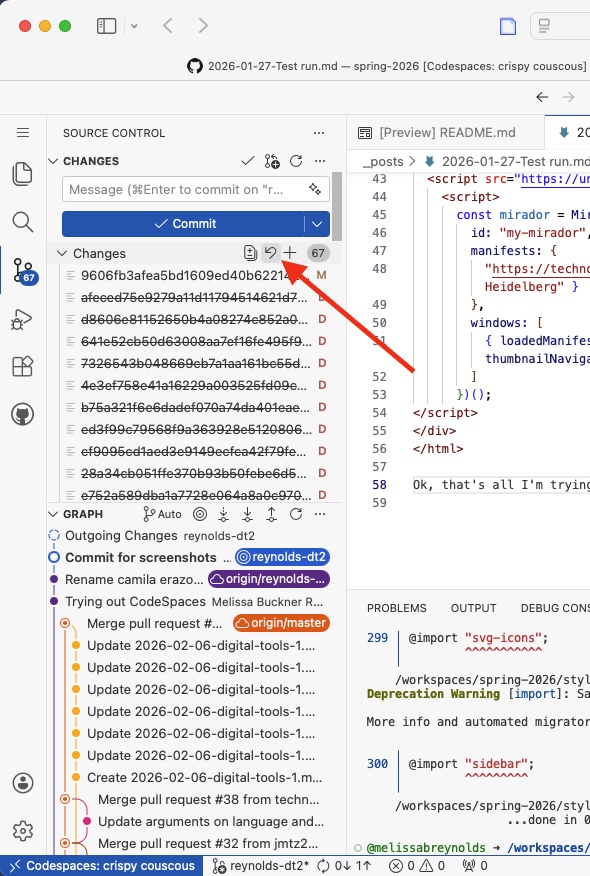Click the go to current history item target icon
Viewport: 590px width, 876px height.
[200, 514]
